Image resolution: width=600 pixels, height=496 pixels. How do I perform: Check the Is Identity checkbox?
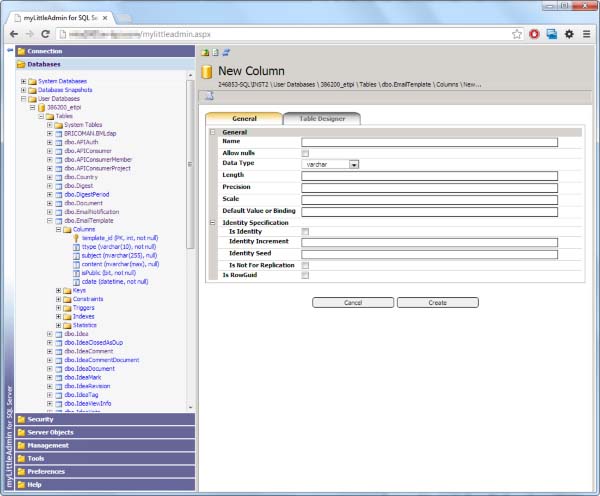(x=305, y=232)
